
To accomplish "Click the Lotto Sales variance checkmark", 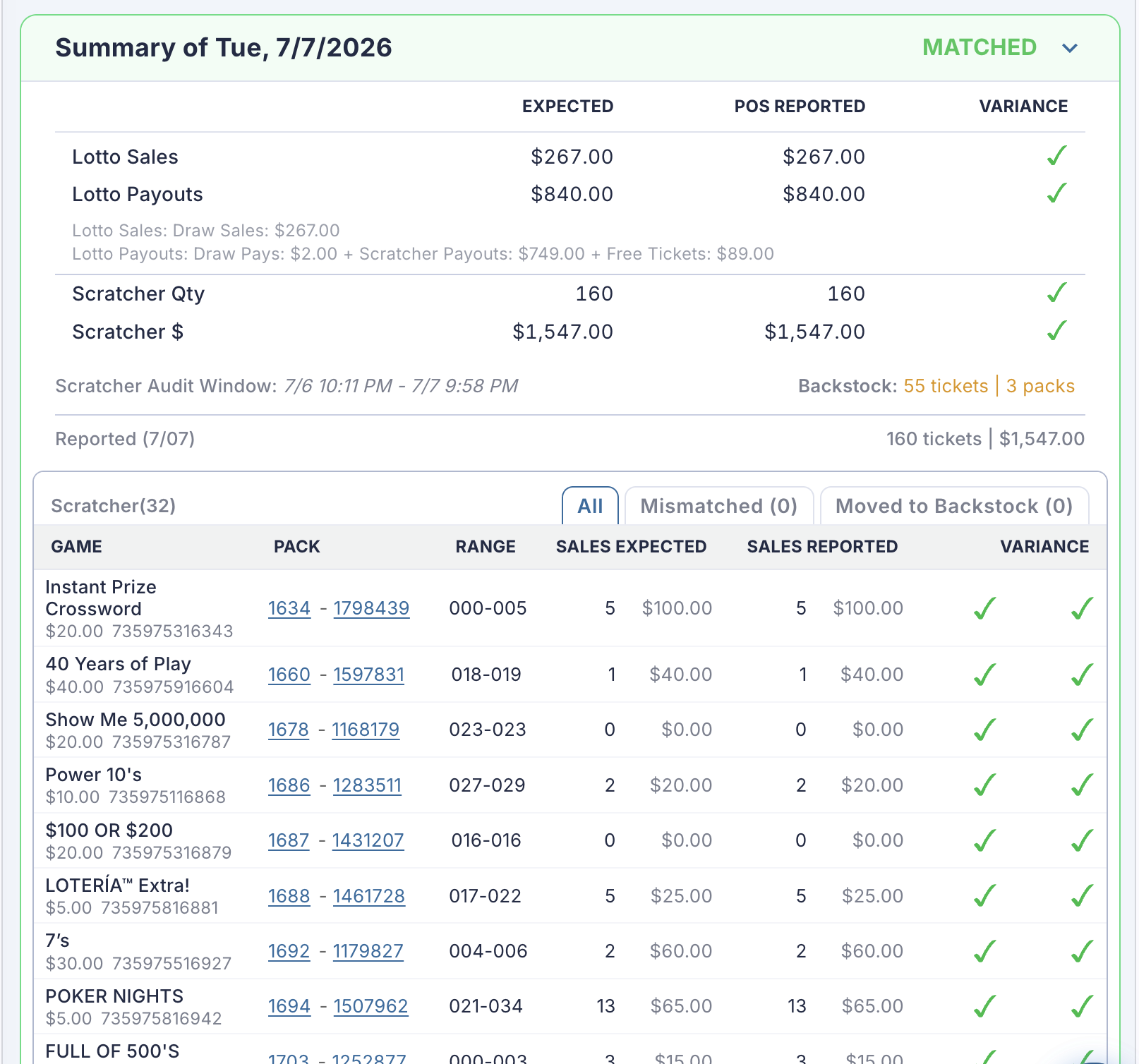I will coord(1056,155).
